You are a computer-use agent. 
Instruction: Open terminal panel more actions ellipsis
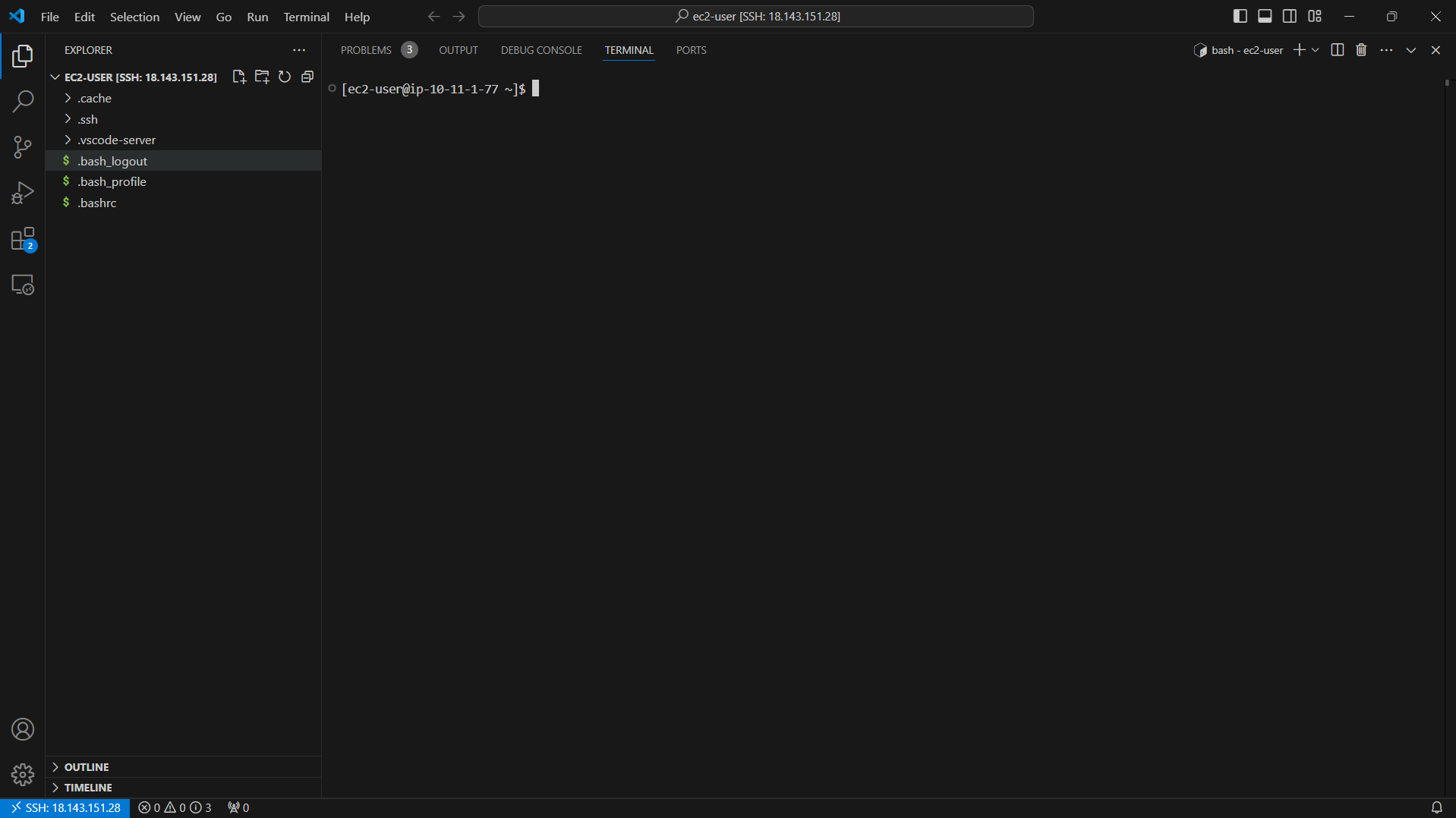click(1386, 50)
